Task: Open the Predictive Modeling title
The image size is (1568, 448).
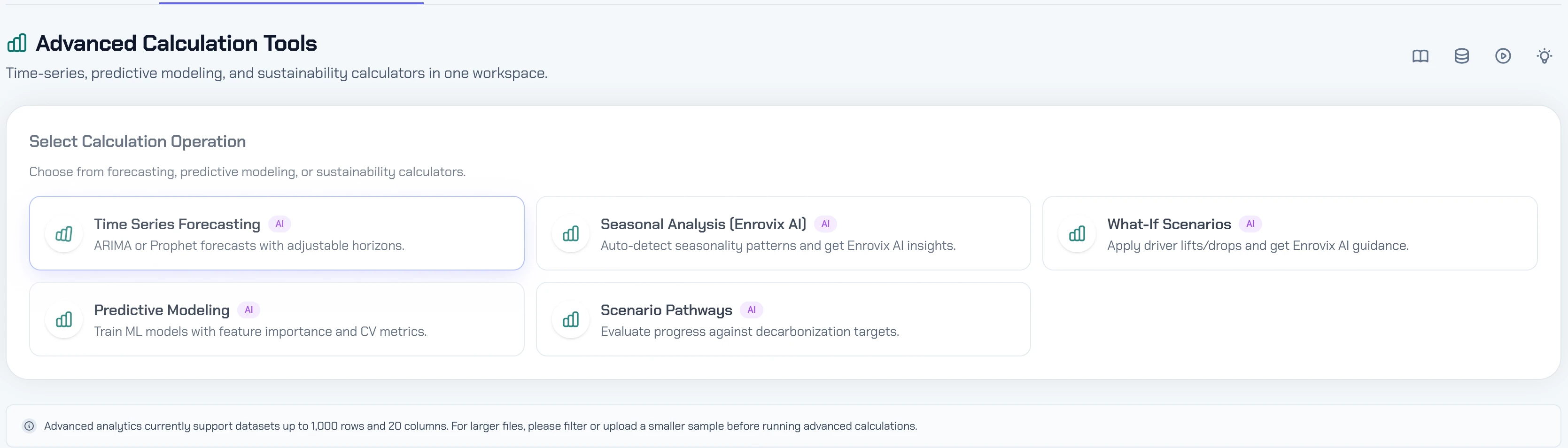Action: tap(161, 310)
